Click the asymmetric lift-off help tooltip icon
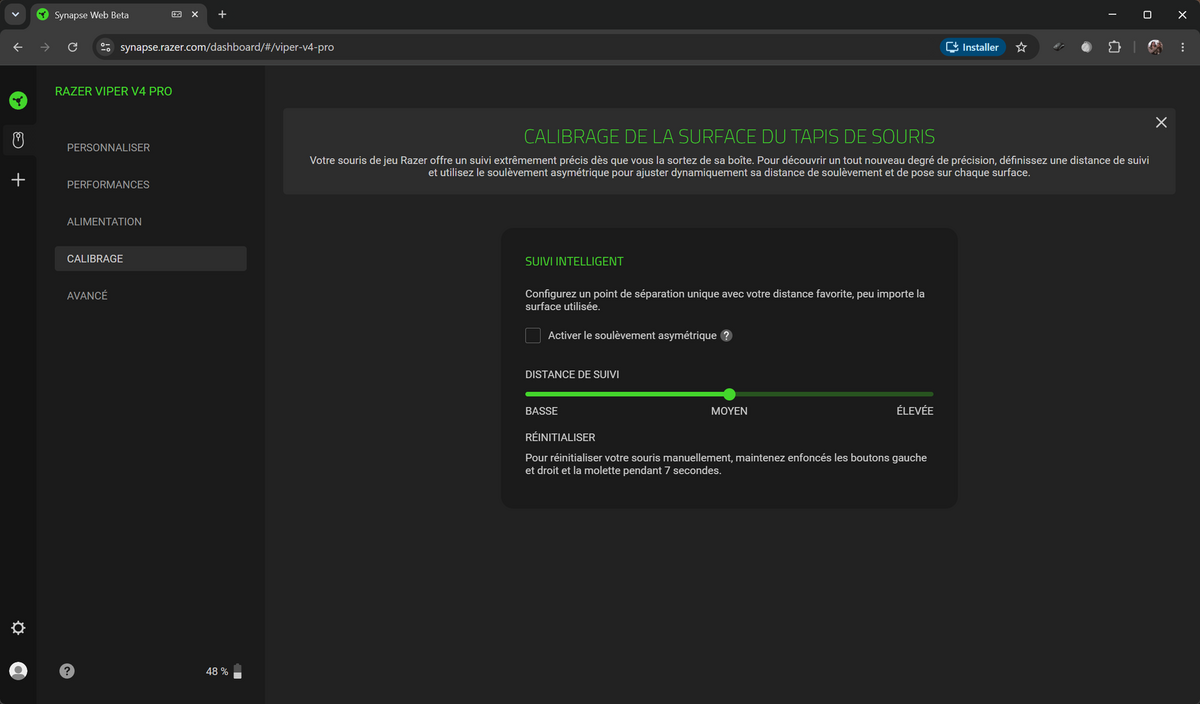Image resolution: width=1200 pixels, height=704 pixels. tap(727, 336)
